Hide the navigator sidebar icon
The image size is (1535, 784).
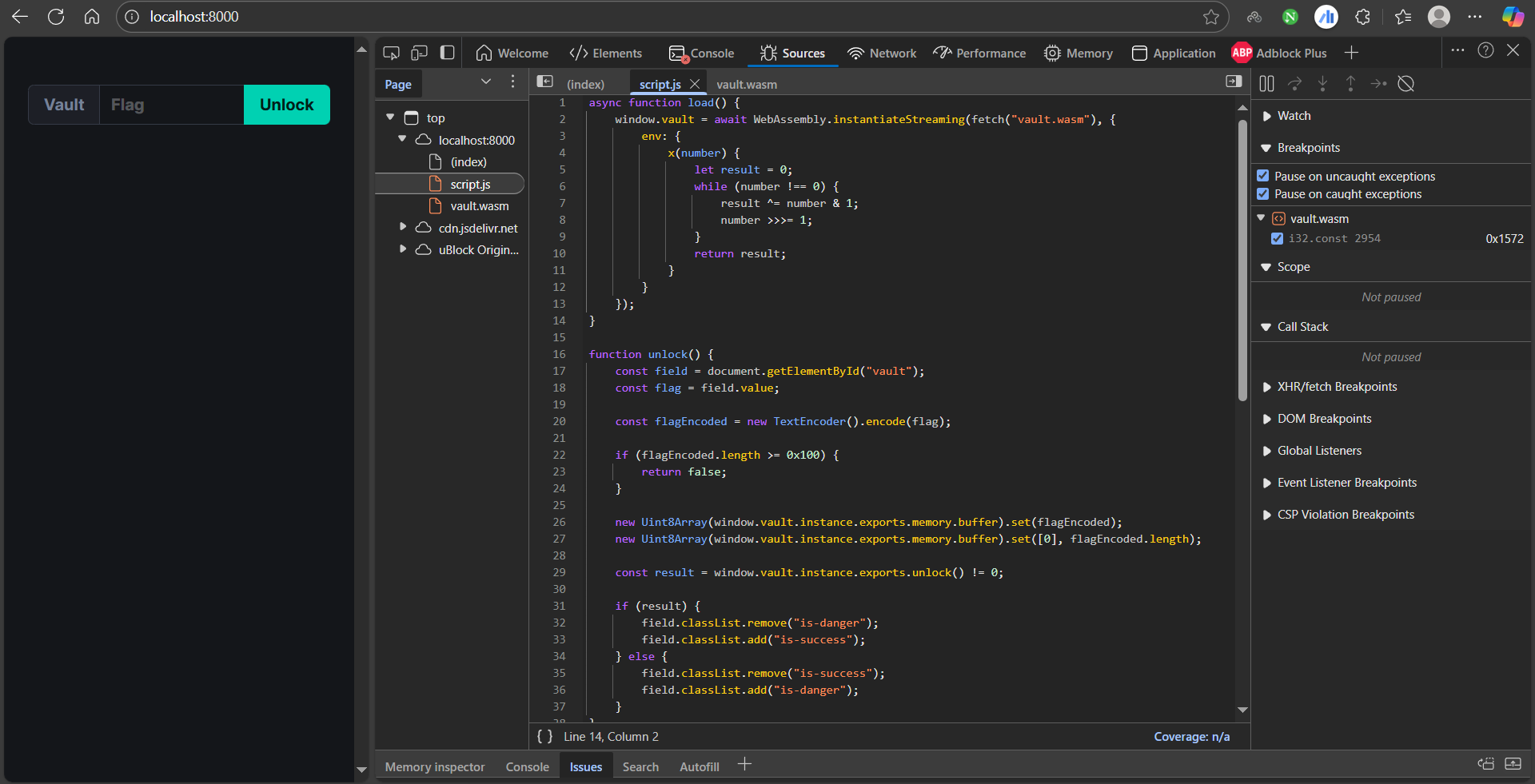544,82
